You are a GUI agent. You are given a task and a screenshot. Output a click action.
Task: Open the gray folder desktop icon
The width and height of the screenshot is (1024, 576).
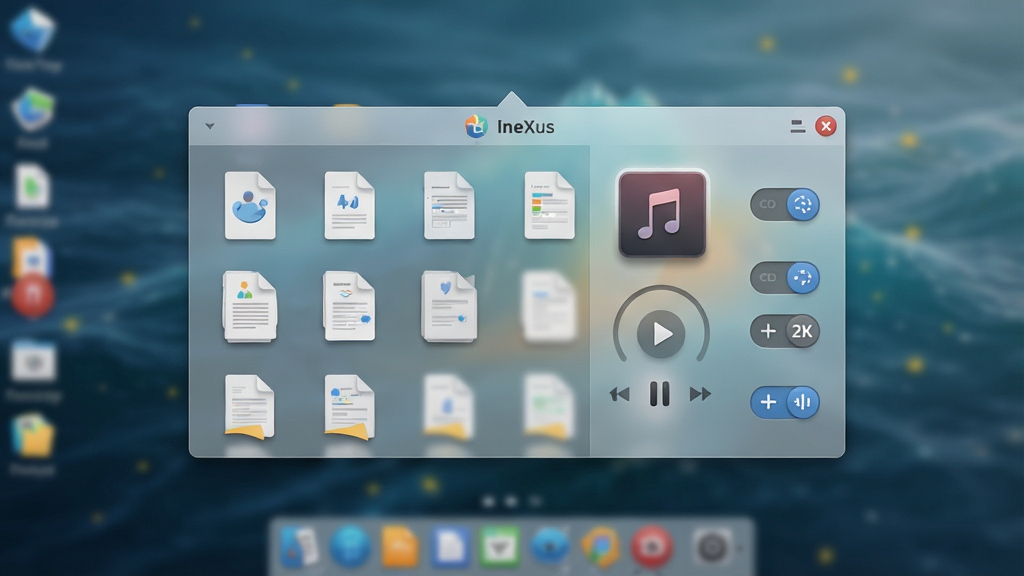tap(33, 360)
